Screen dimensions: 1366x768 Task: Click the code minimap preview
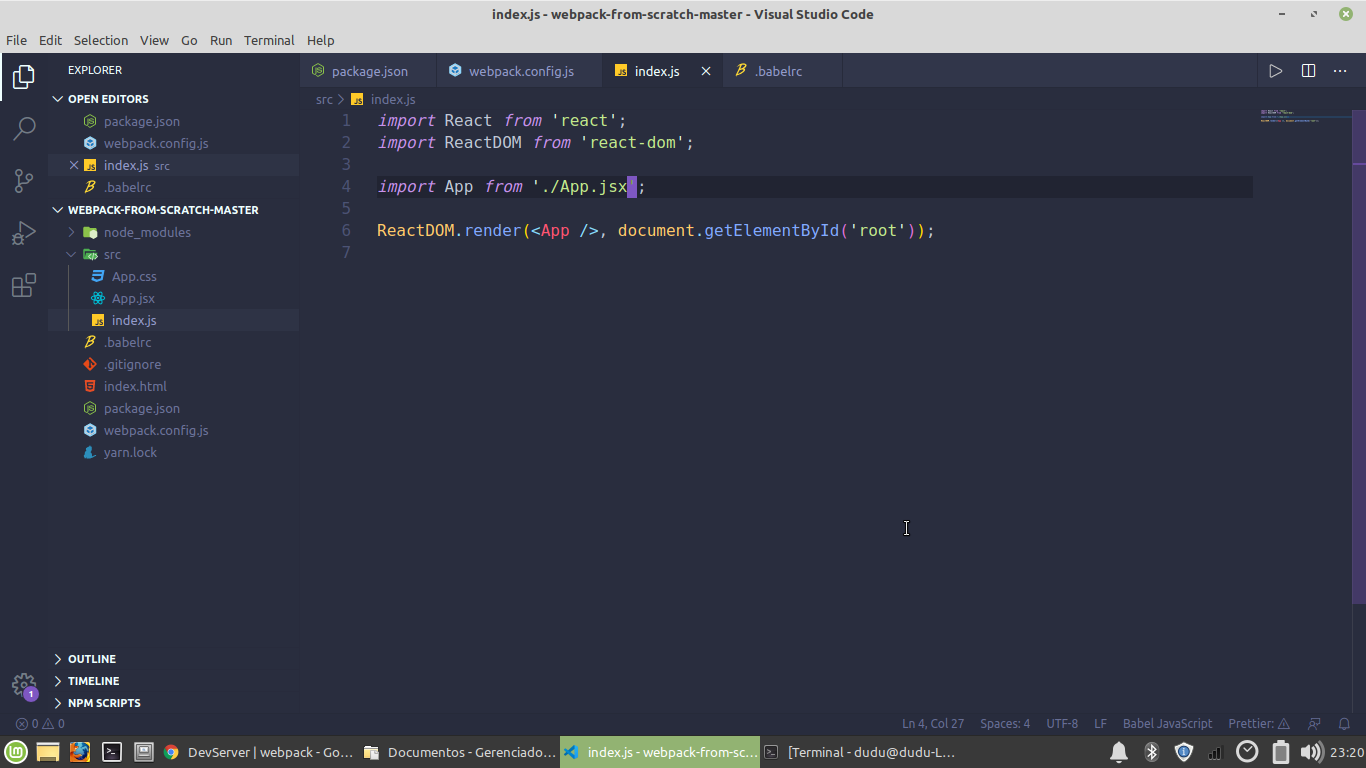(x=1290, y=115)
